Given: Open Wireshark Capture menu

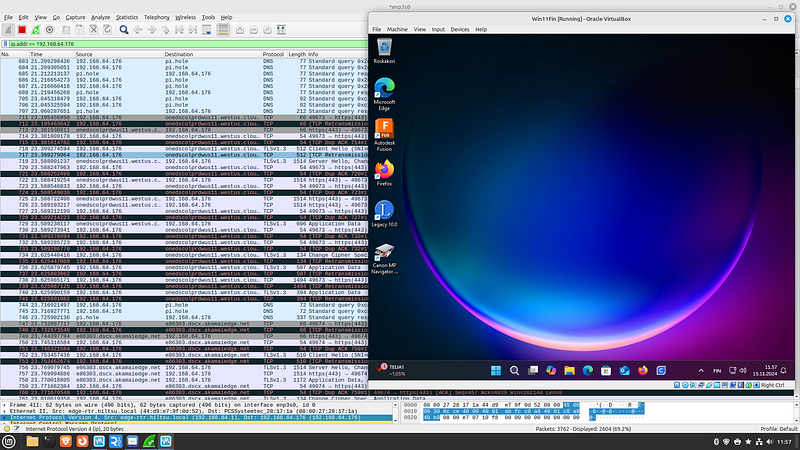Looking at the screenshot, I should (x=76, y=17).
